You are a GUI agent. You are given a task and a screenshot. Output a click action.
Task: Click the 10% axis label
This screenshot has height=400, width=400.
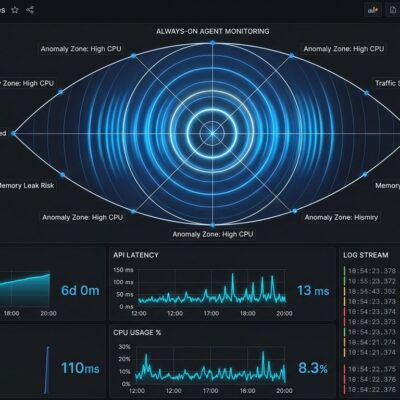tap(124, 372)
